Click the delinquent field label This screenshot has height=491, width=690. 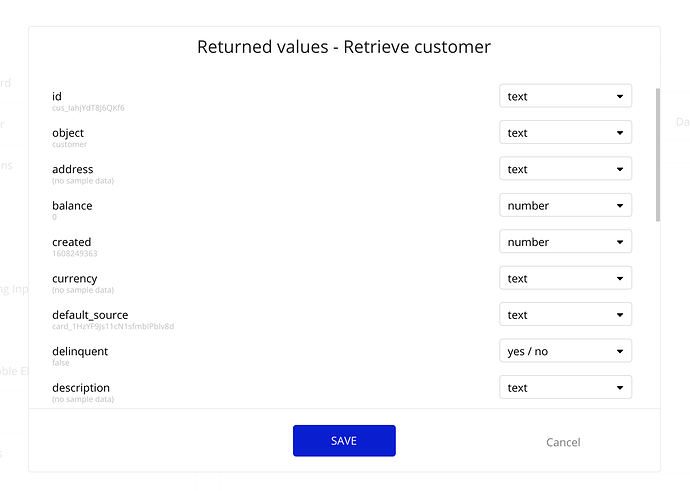(80, 351)
